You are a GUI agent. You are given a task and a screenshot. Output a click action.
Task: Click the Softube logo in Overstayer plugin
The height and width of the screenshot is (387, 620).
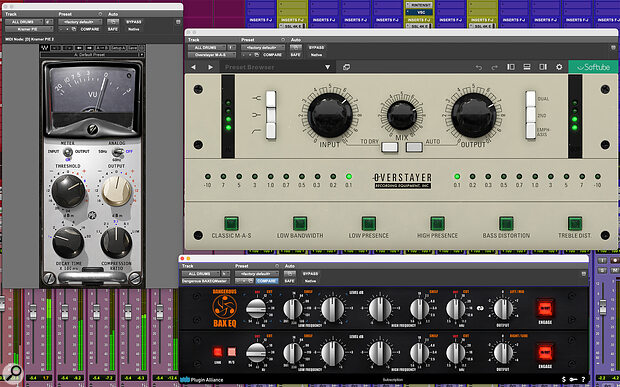pos(592,67)
